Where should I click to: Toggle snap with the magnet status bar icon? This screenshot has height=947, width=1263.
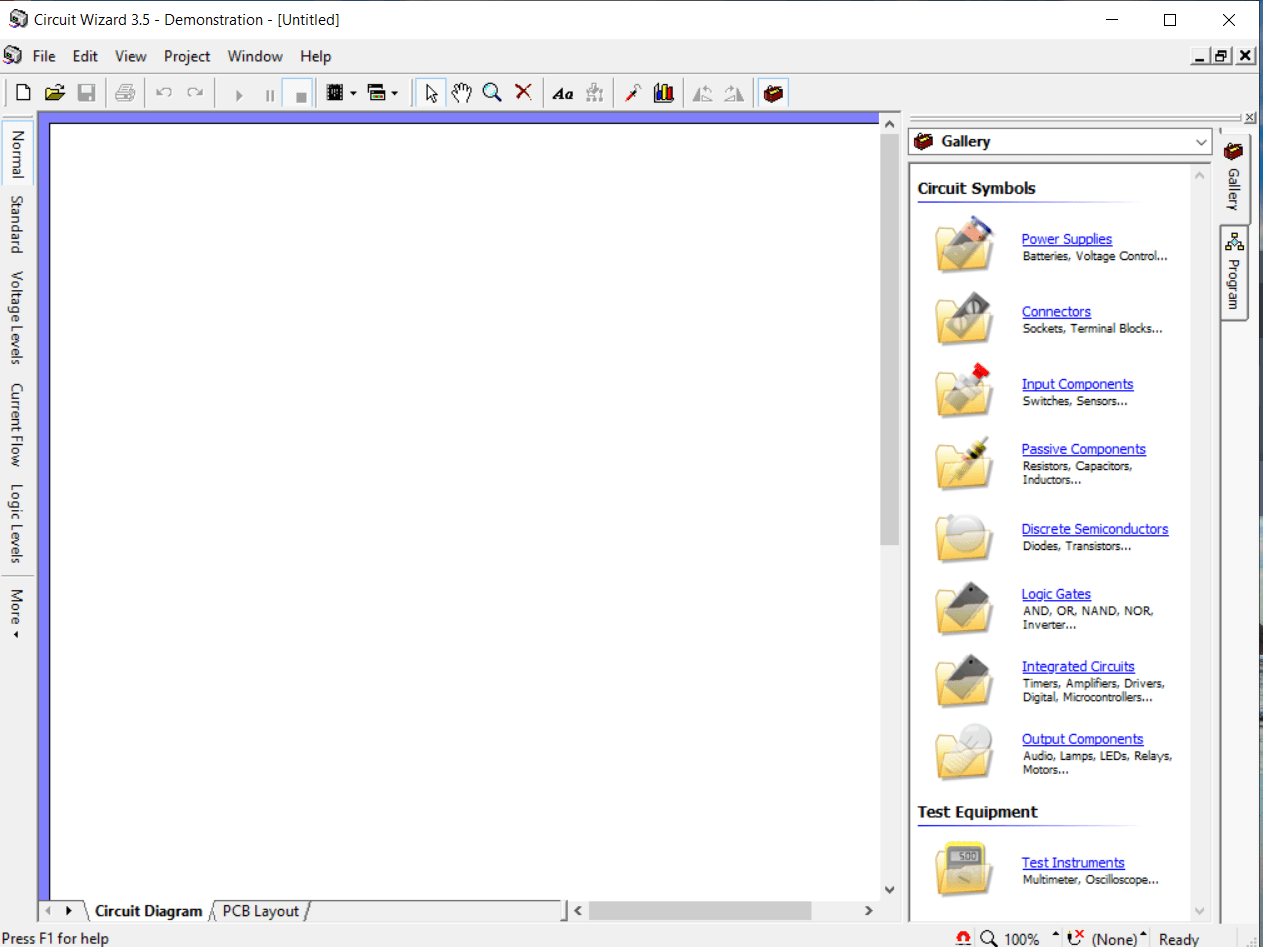[963, 938]
